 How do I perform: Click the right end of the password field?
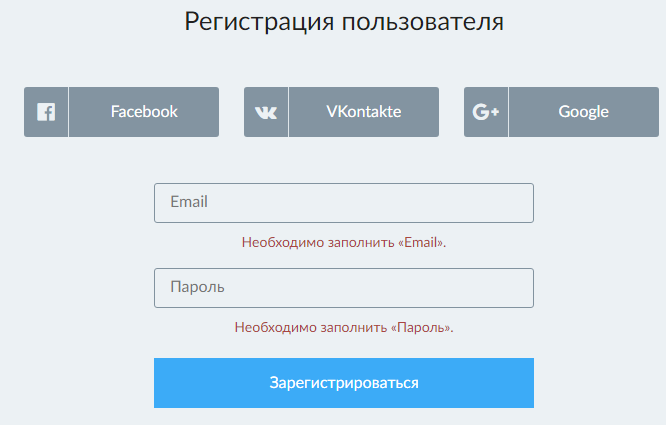[x=520, y=288]
